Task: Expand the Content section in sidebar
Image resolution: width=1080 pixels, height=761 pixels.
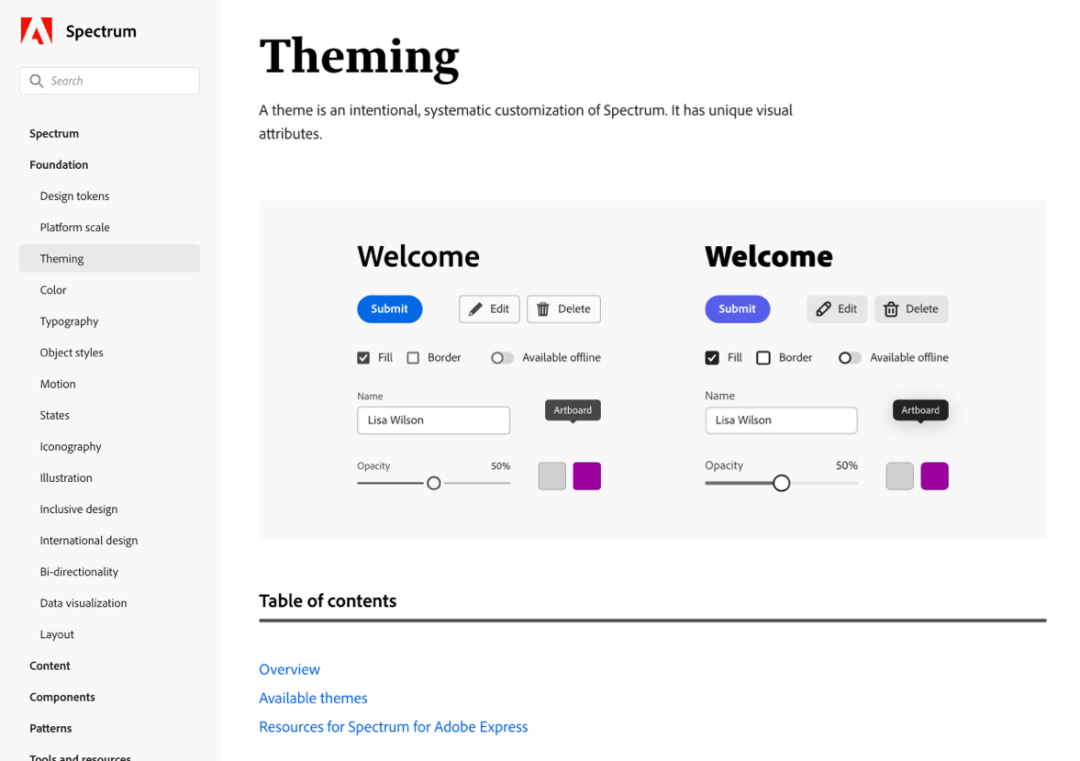Action: click(50, 665)
